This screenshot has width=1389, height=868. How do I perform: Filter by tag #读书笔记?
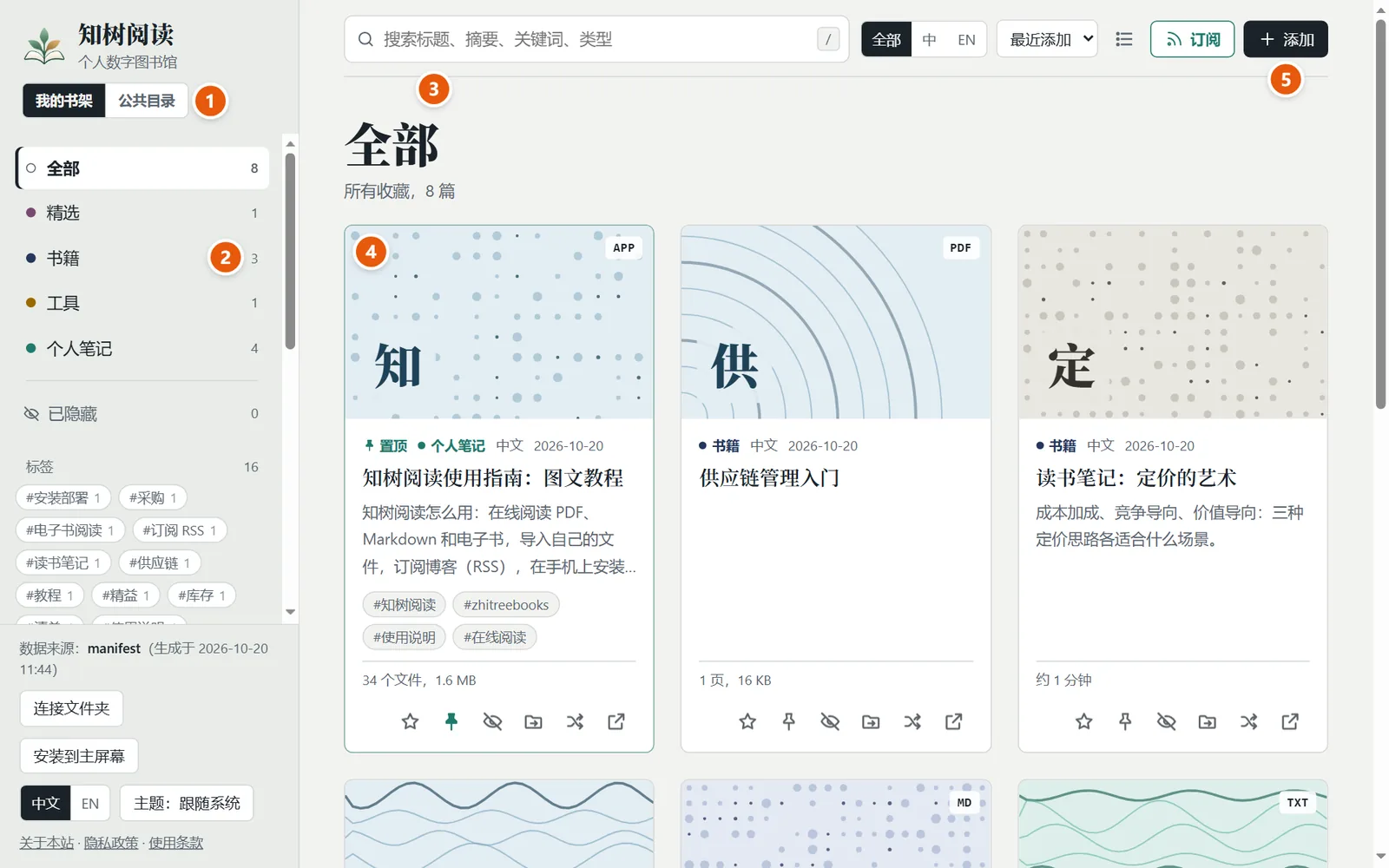[63, 562]
